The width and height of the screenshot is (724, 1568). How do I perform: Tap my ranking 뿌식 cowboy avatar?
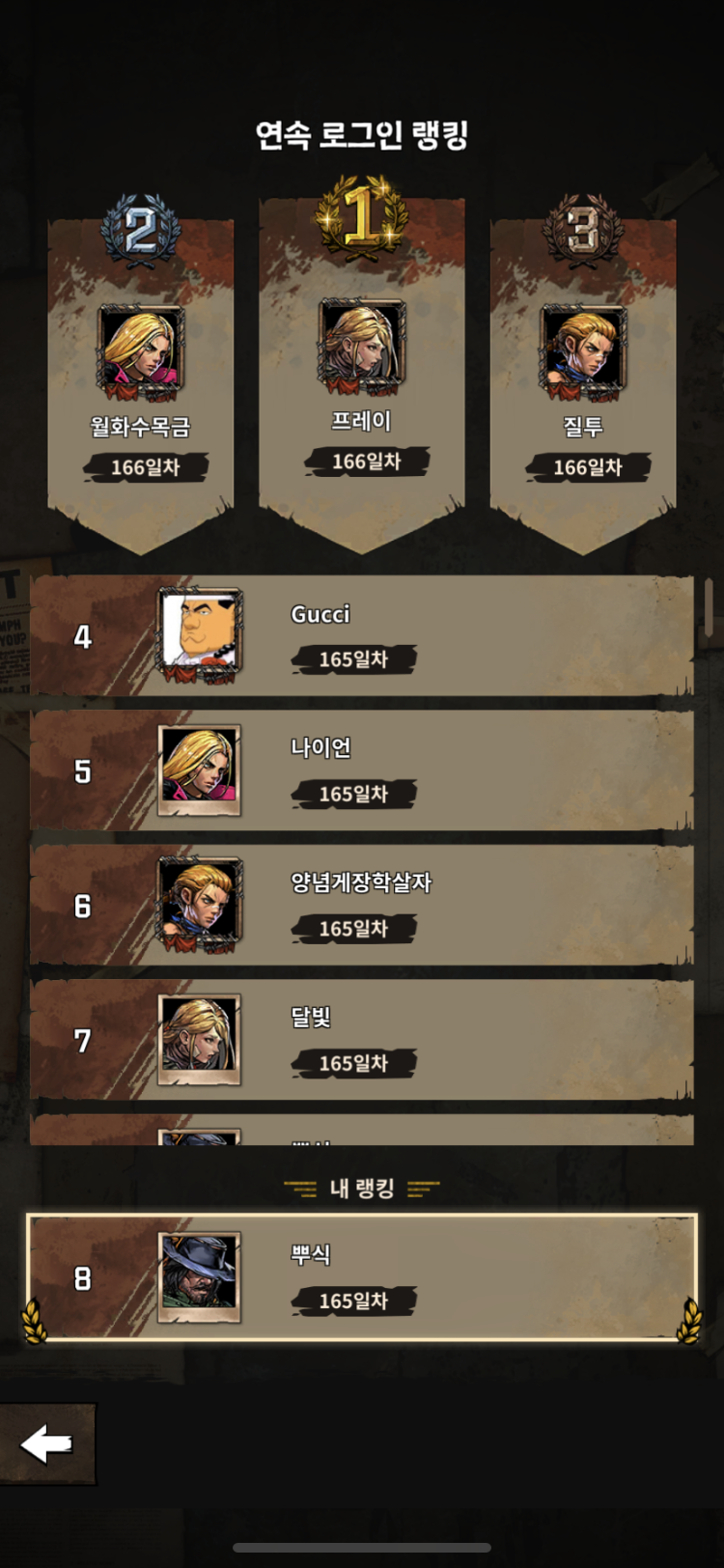(200, 1277)
